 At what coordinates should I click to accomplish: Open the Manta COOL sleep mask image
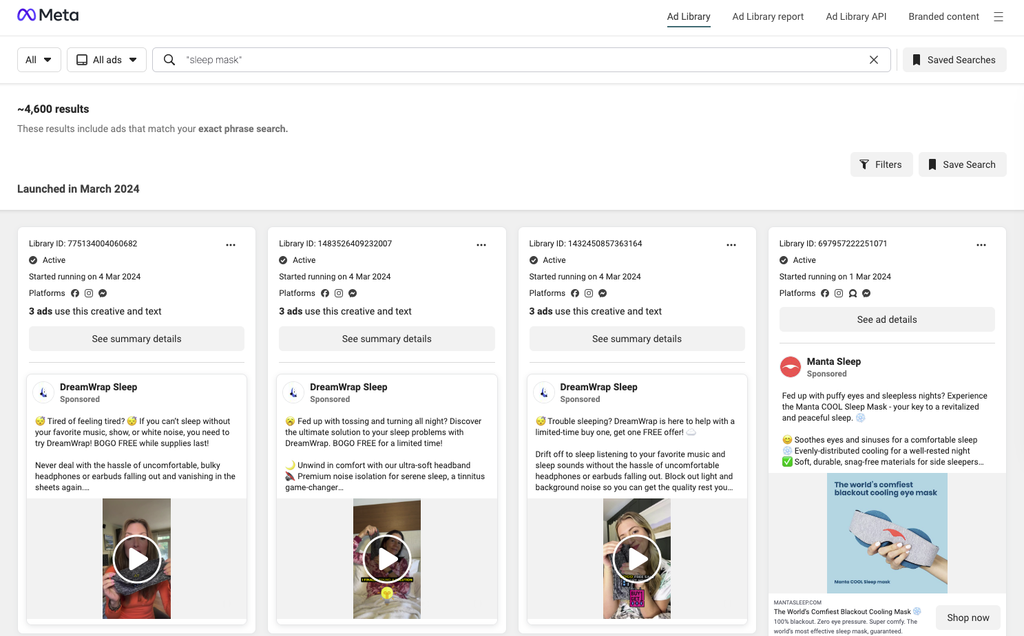tap(887, 533)
